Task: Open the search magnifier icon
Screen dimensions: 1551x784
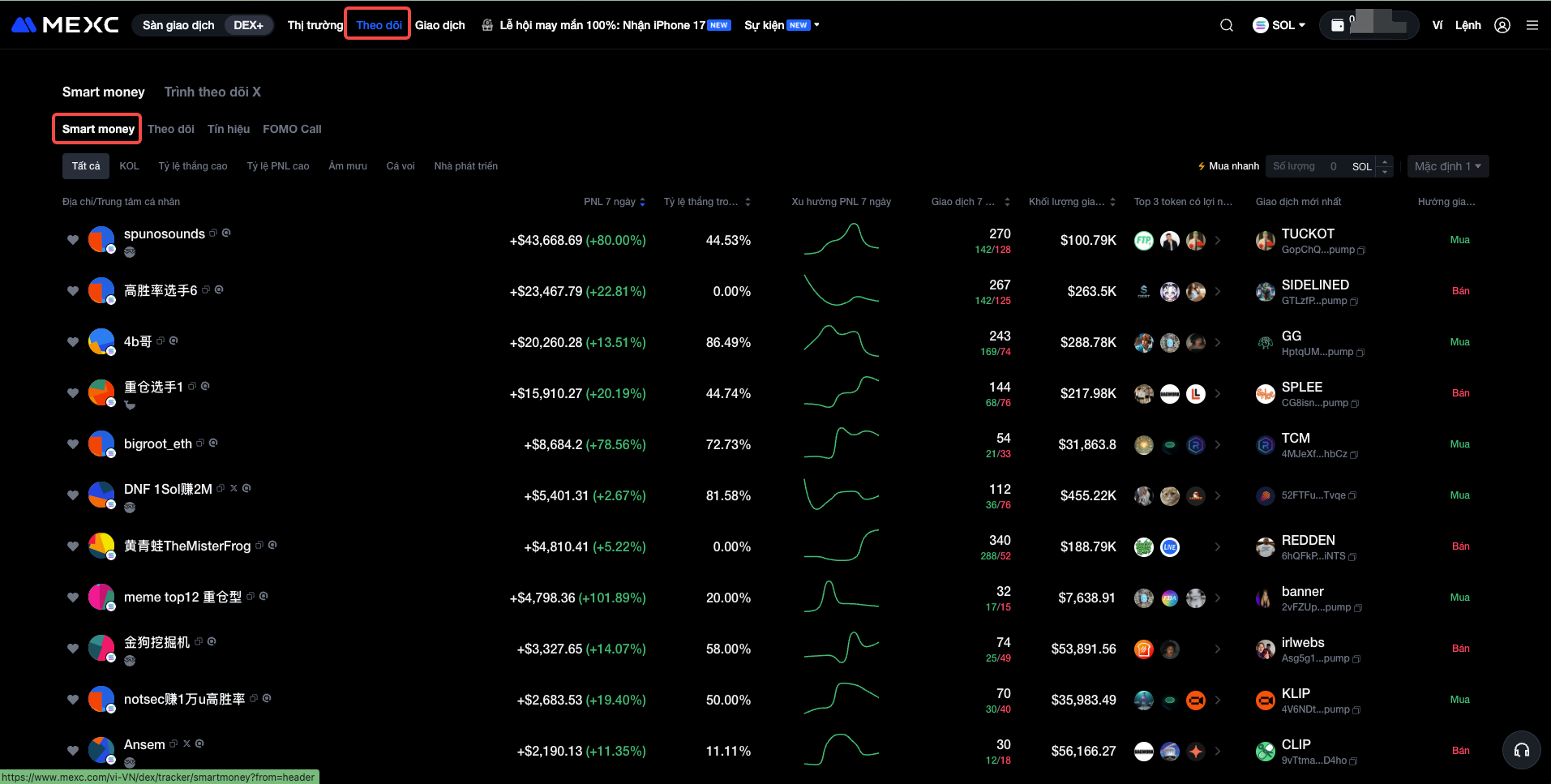Action: [1226, 25]
